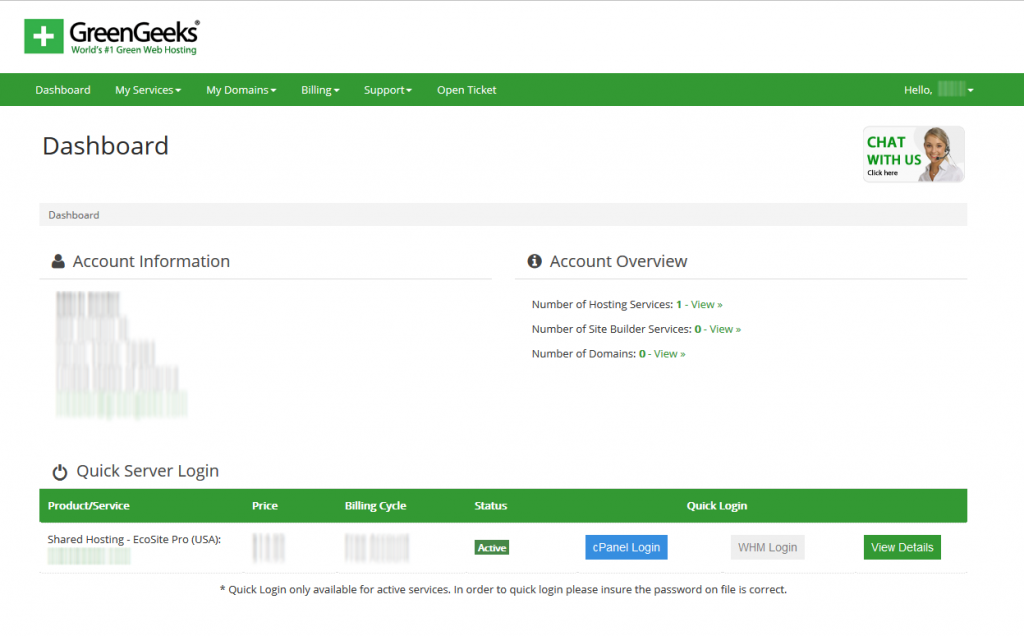Click the Status column header
Viewport: 1024px width, 636px height.
coord(490,505)
